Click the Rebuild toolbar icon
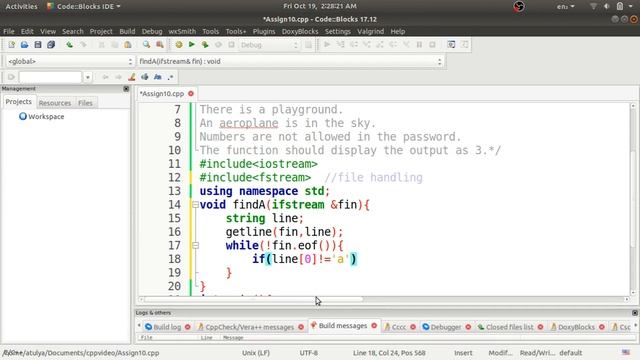The width and height of the screenshot is (640, 360). (x=218, y=44)
